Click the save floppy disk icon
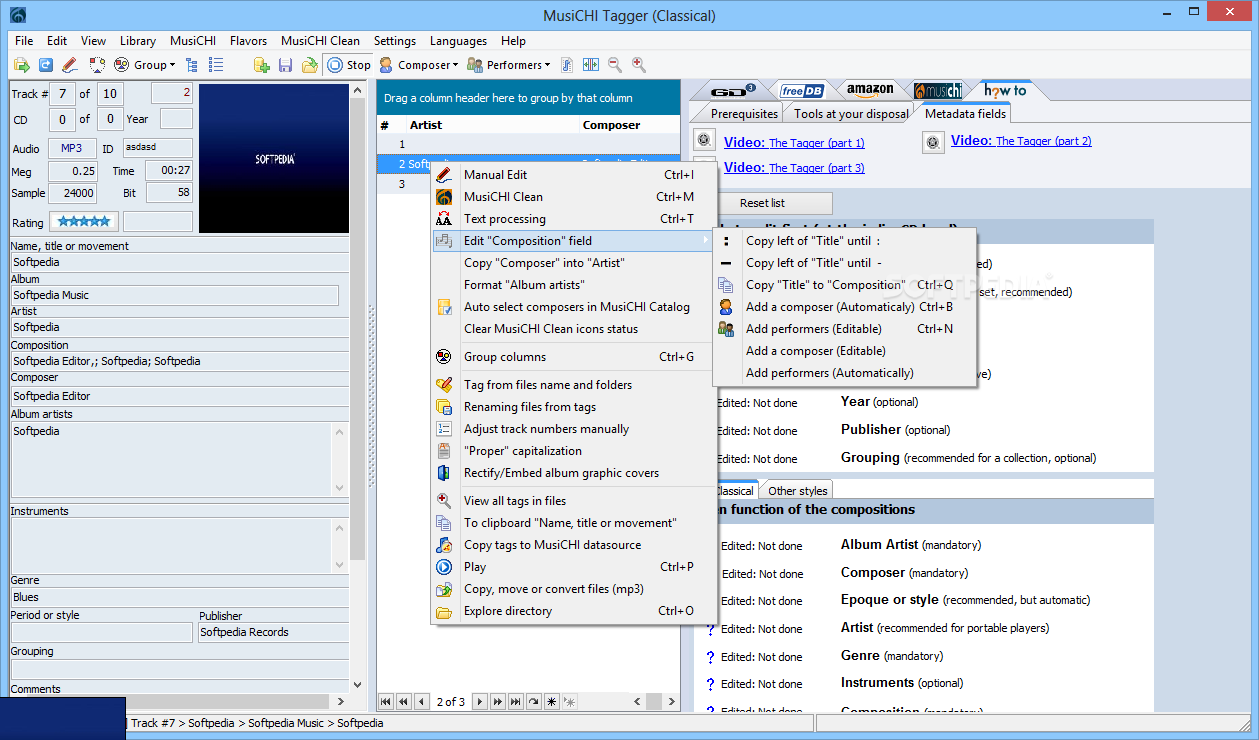Screen dimensions: 1259x740 coord(285,65)
